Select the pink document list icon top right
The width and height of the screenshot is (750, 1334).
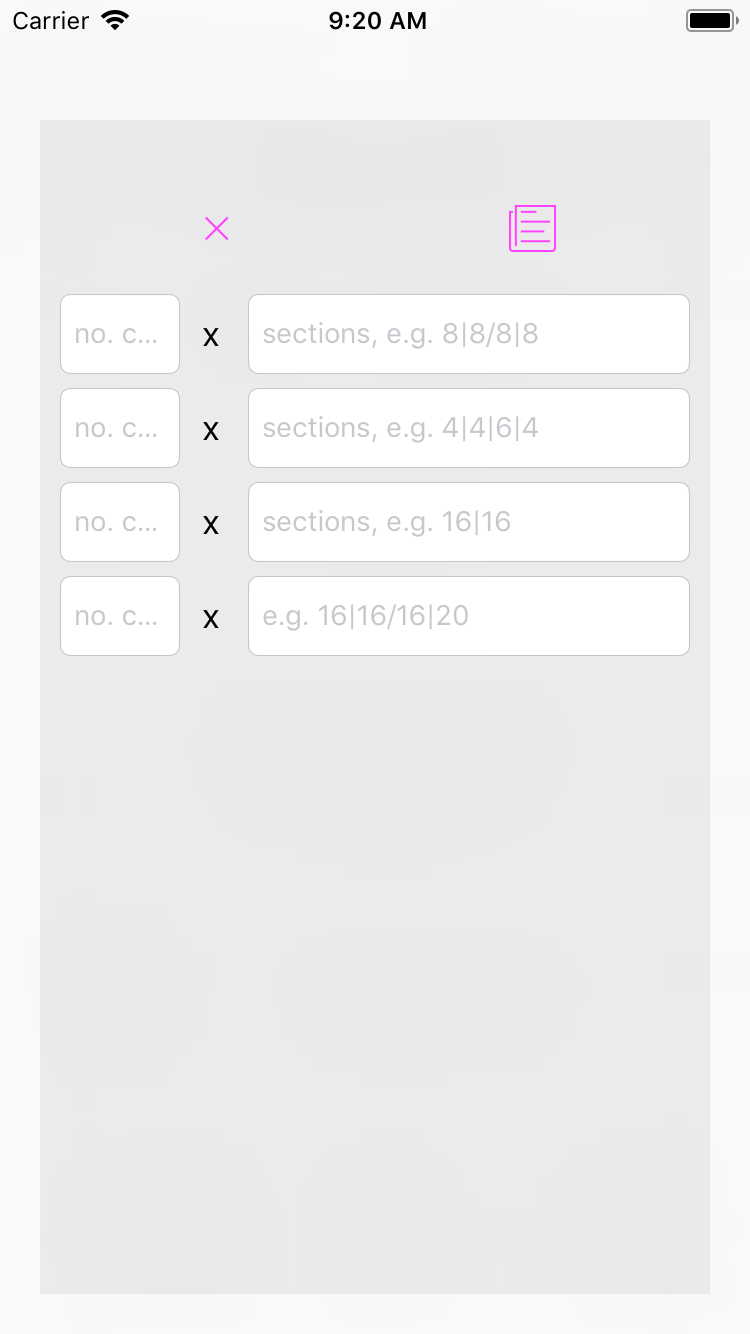tap(532, 228)
